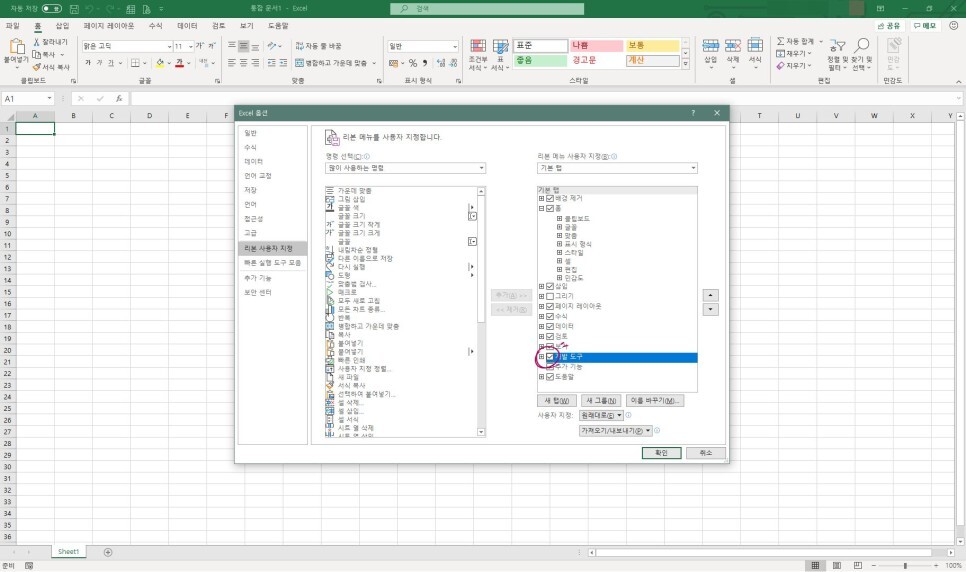The image size is (966, 572).
Task: Expand the 스타일 group node
Action: tap(559, 252)
